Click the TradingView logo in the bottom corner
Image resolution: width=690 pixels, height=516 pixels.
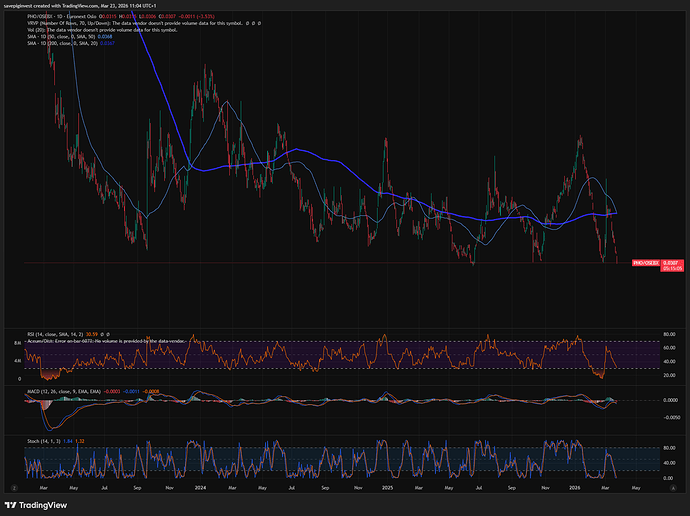[38, 503]
